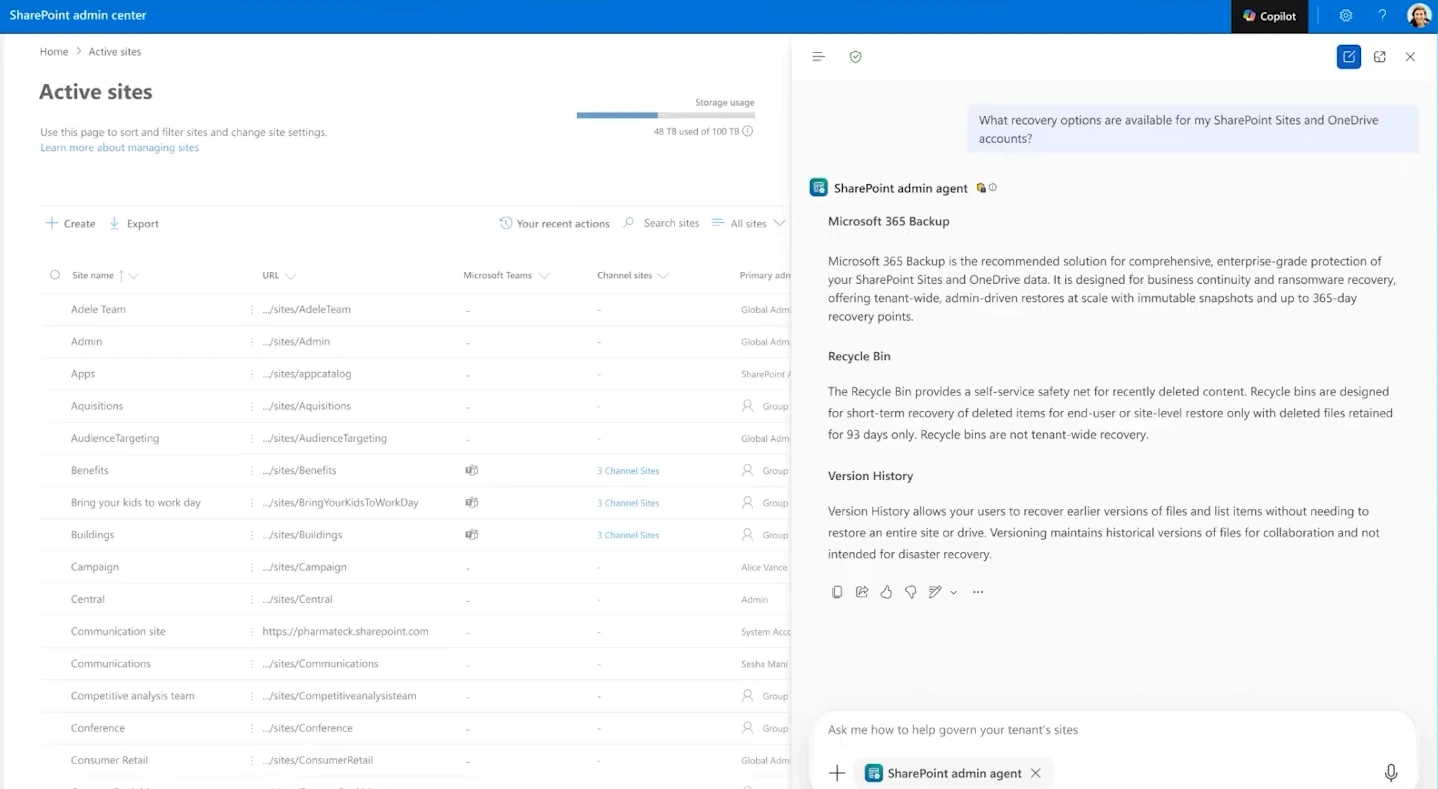The width and height of the screenshot is (1438, 789).
Task: Open the URL column dropdown
Action: [x=291, y=276]
